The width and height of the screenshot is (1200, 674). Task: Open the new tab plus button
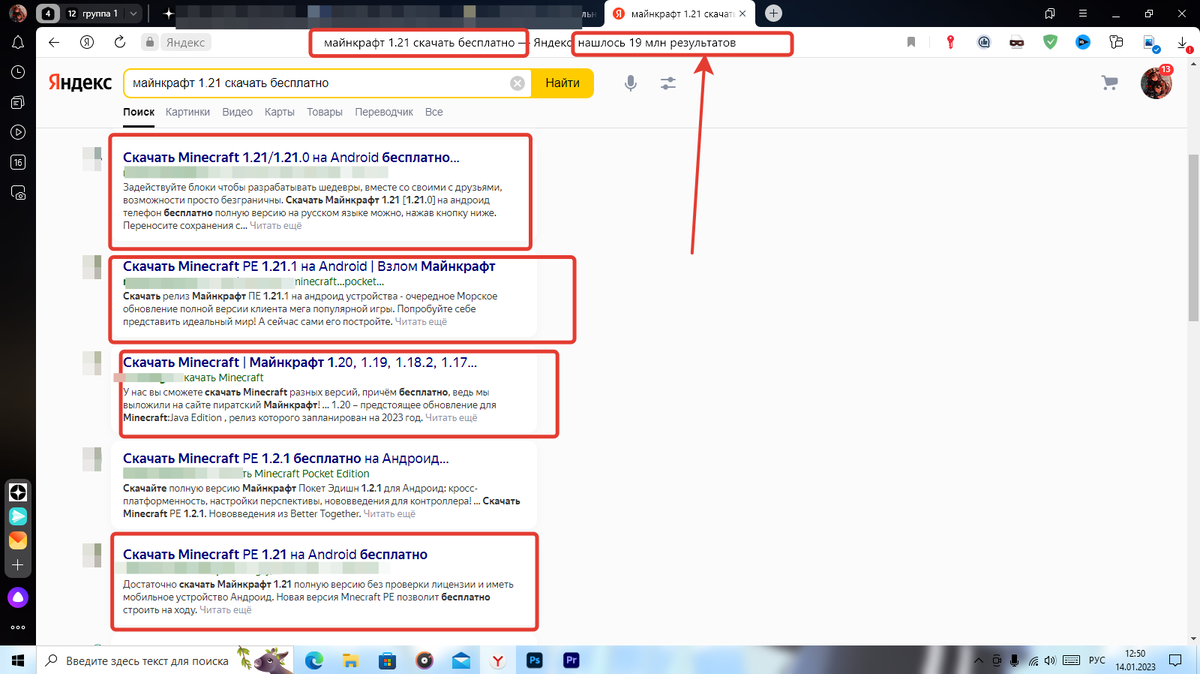coord(773,13)
